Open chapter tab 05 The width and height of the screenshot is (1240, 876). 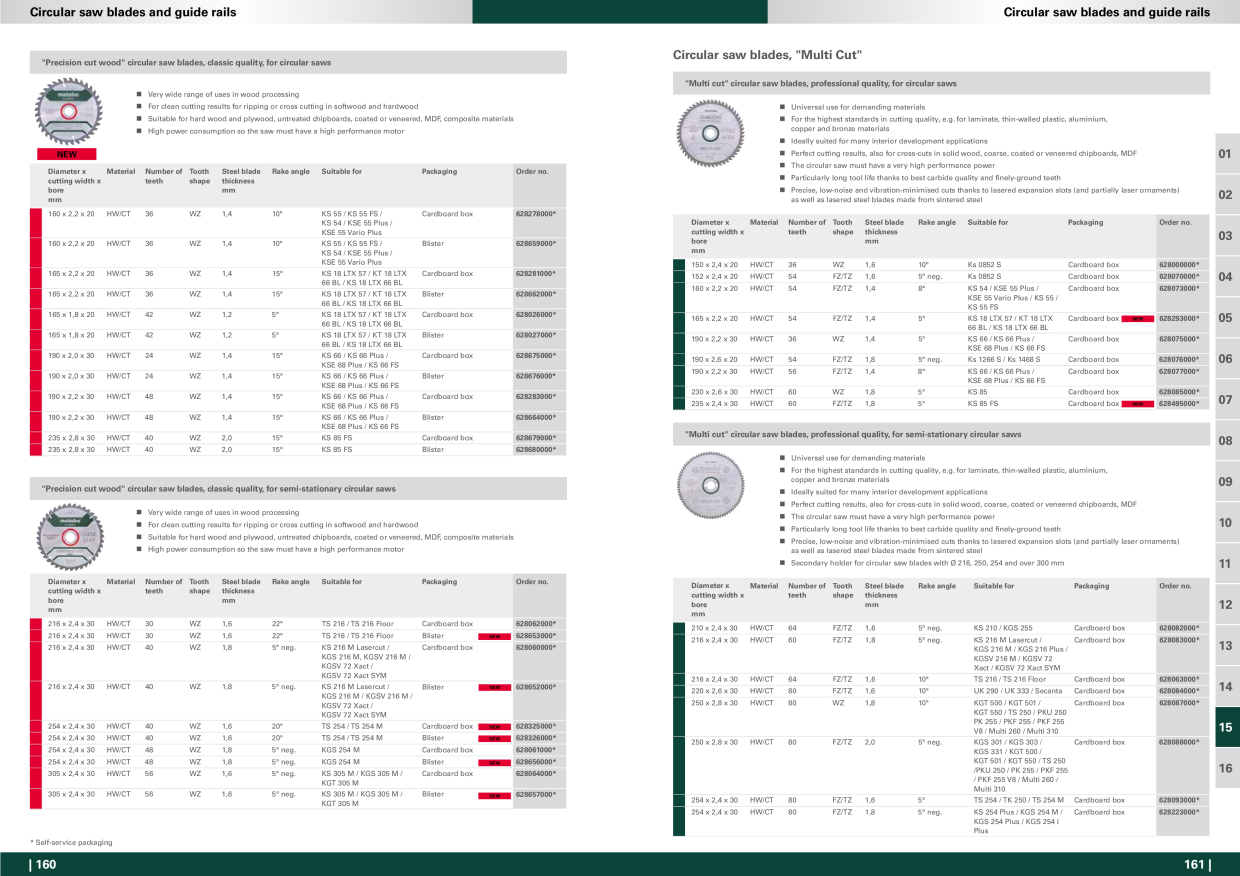pos(1226,318)
